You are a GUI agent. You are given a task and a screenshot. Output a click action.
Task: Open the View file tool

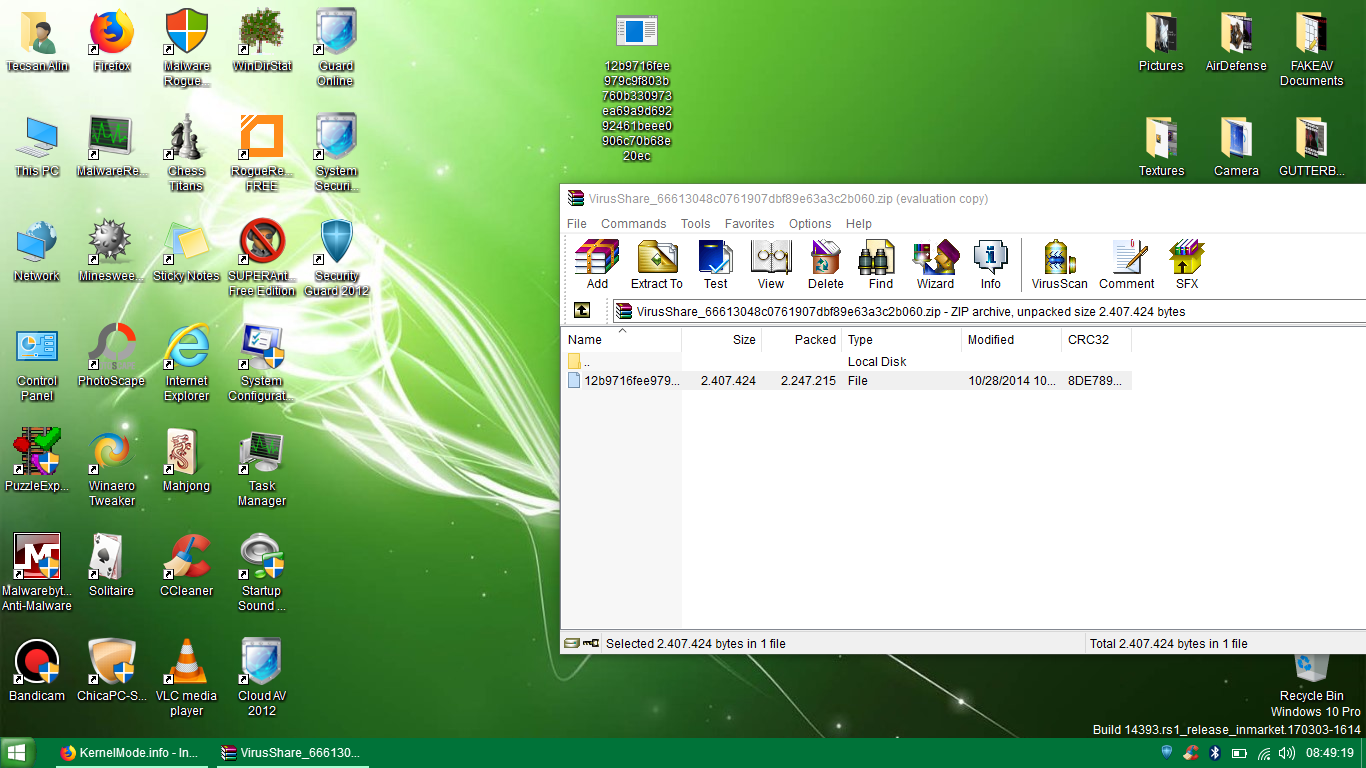click(x=771, y=264)
